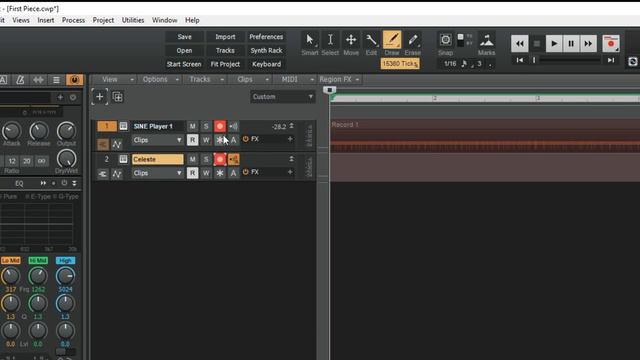Viewport: 640px width, 360px height.
Task: Adjust the compressor Output knob
Action: click(x=66, y=131)
